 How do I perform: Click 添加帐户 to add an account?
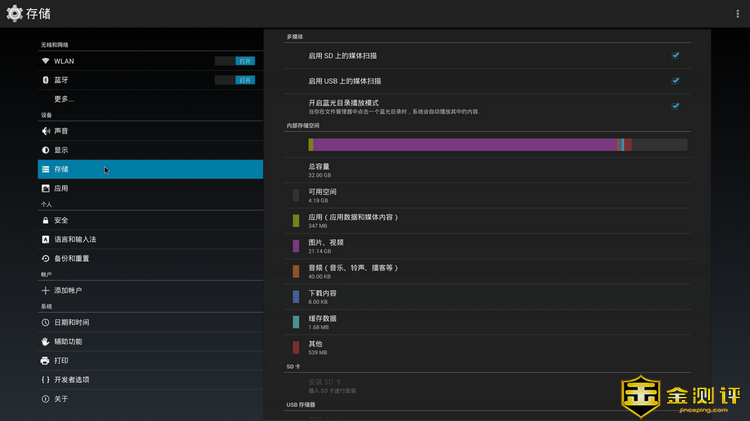pyautogui.click(x=68, y=290)
